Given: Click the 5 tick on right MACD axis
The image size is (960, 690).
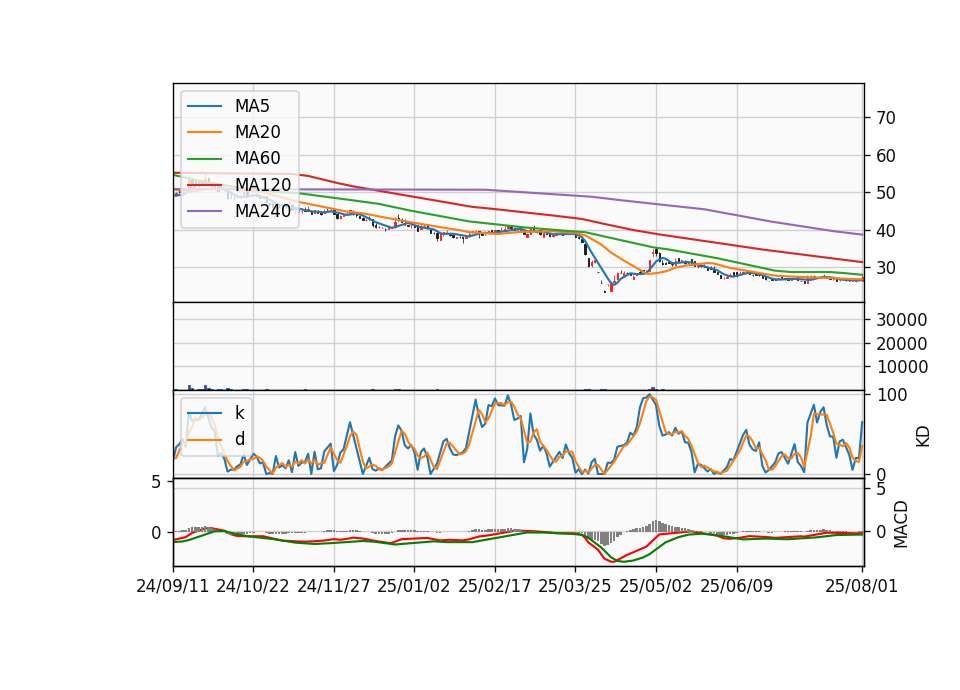Looking at the screenshot, I should coord(881,489).
